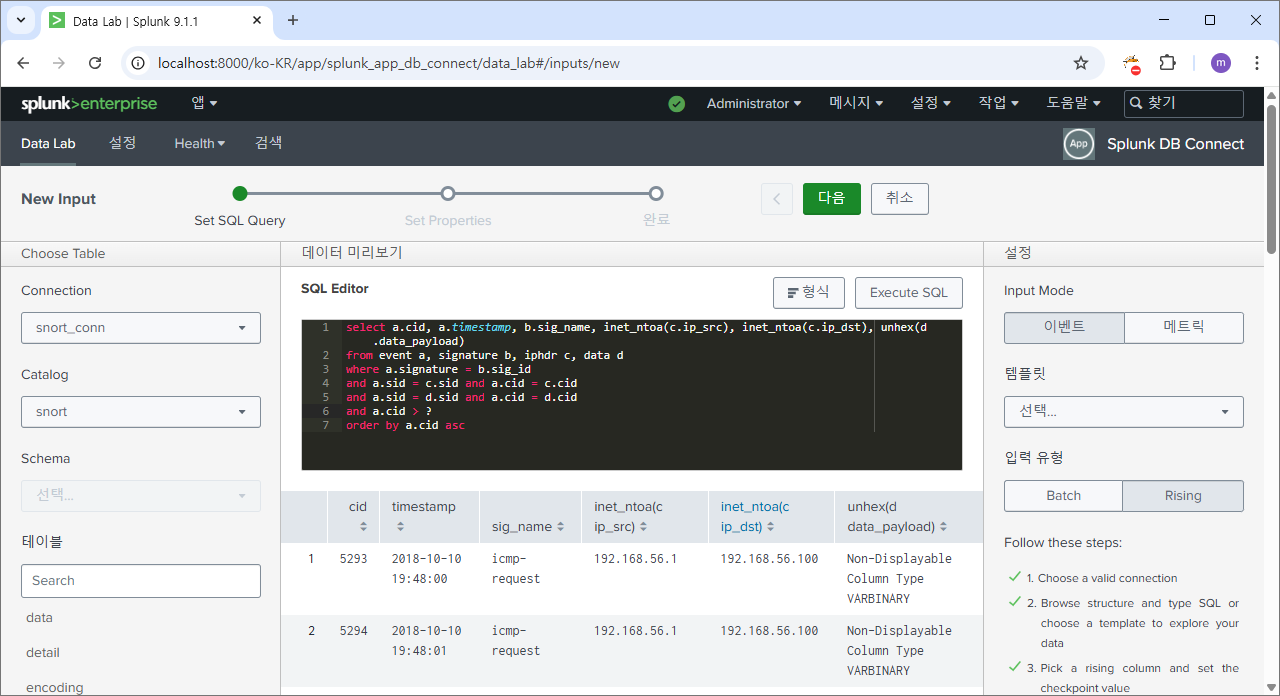This screenshot has width=1280, height=696.
Task: Click the Splunk DB Connect App icon
Action: (1079, 144)
